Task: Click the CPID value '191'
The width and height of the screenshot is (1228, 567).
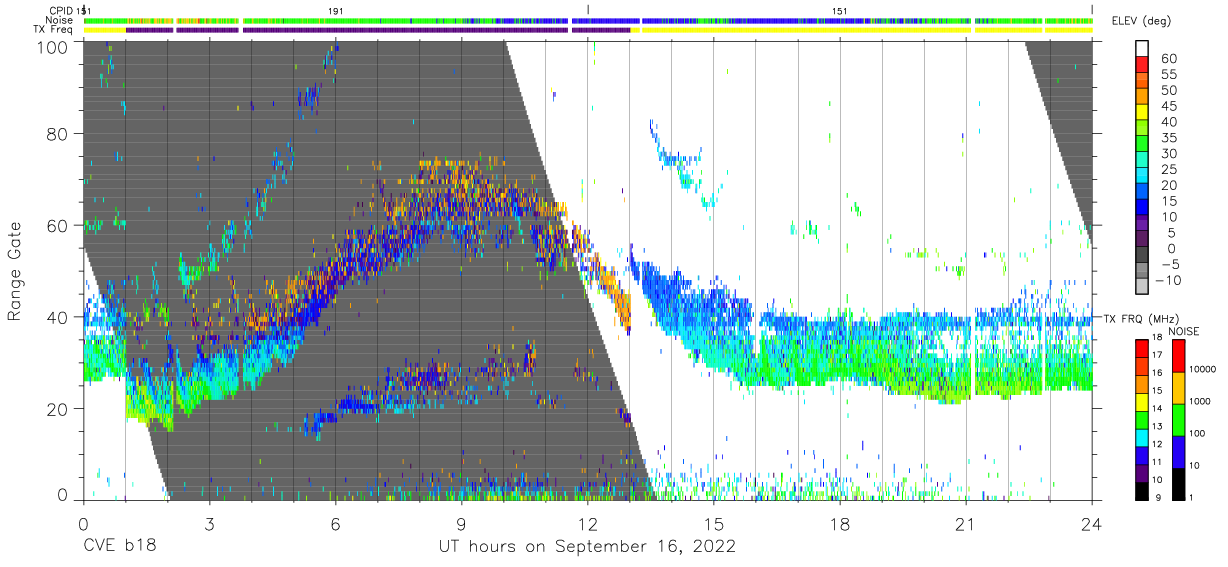Action: 336,10
